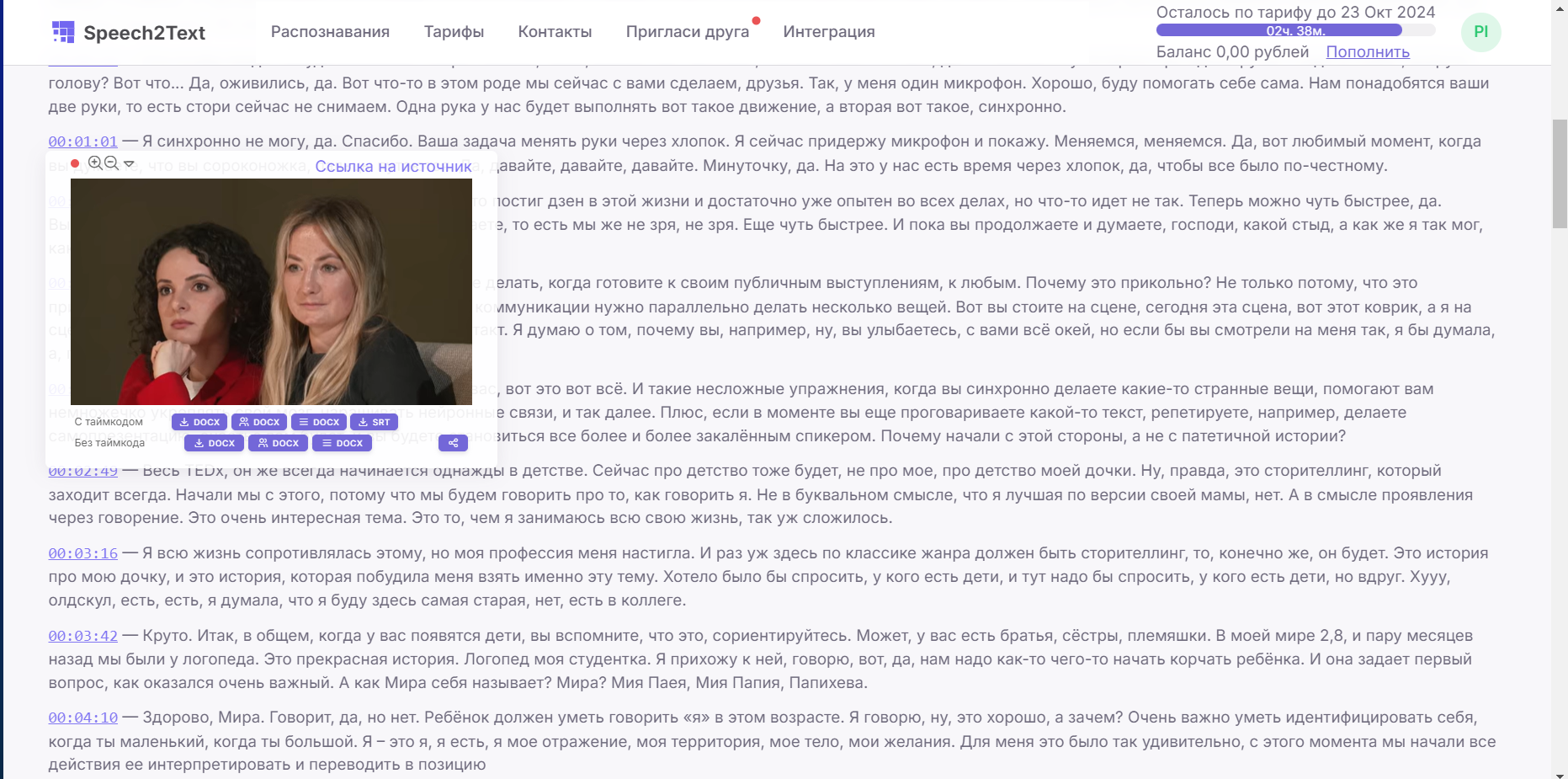1568x779 pixels.
Task: Click the video preview frame
Action: click(271, 292)
